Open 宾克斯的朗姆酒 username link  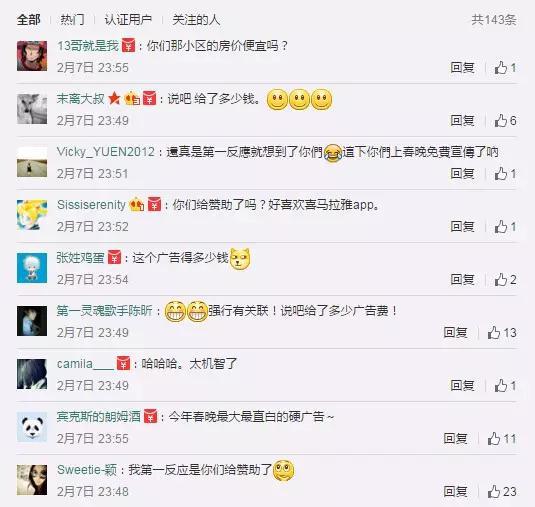coord(99,417)
